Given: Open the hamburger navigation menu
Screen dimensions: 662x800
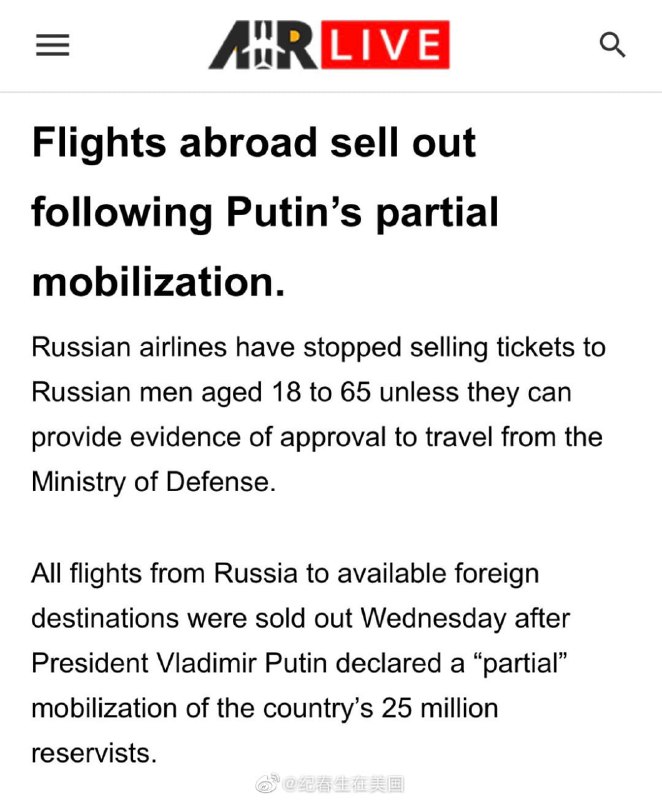Looking at the screenshot, I should [x=52, y=45].
